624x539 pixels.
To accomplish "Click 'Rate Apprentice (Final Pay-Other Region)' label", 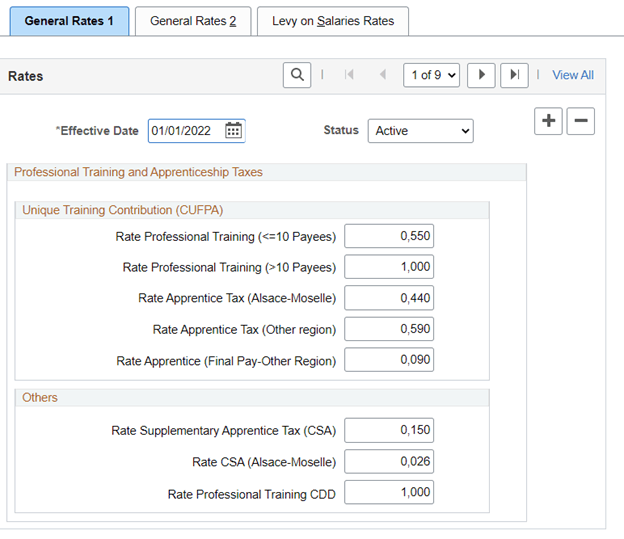I will 226,361.
